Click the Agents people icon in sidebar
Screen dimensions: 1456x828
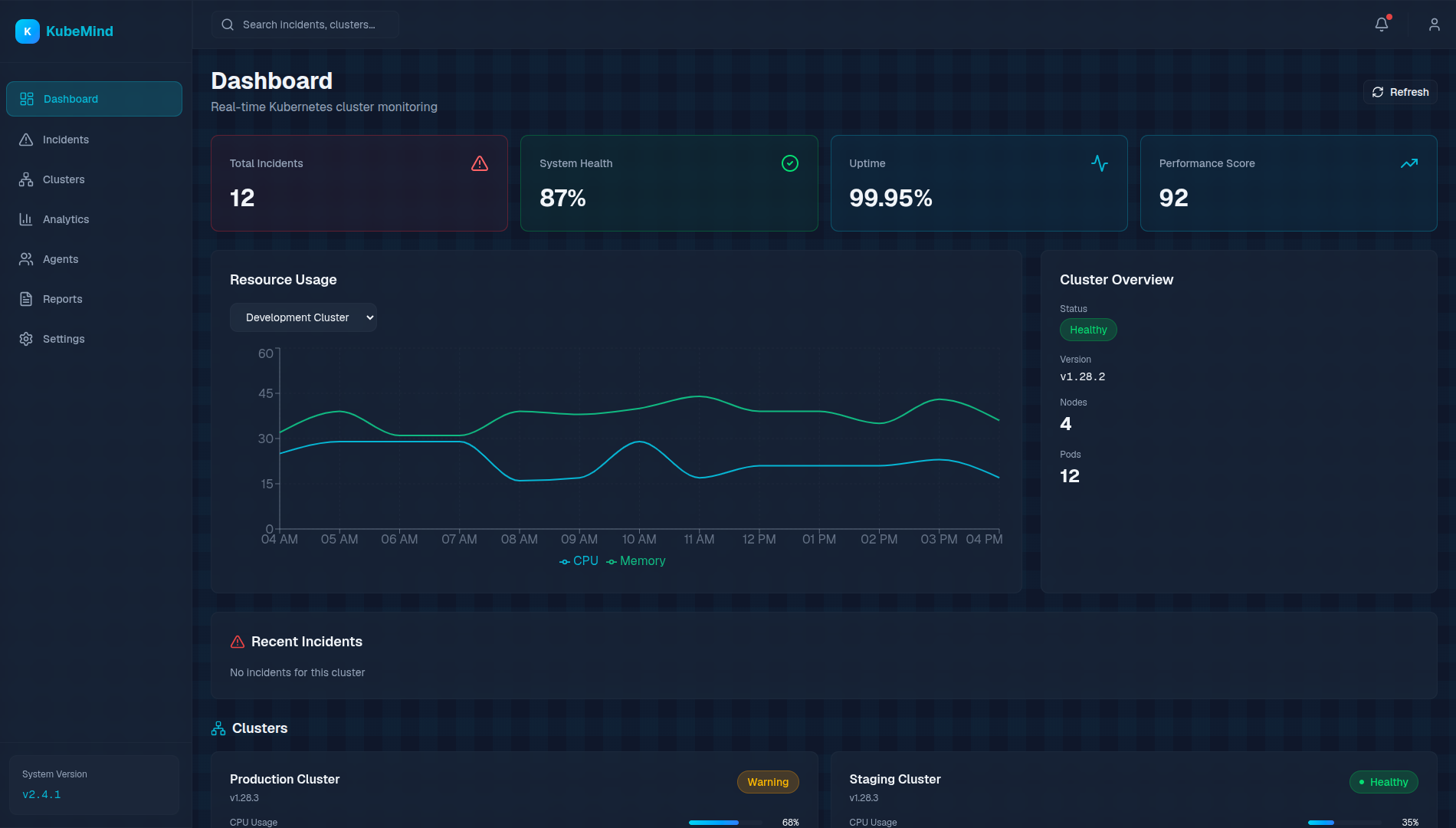(26, 259)
